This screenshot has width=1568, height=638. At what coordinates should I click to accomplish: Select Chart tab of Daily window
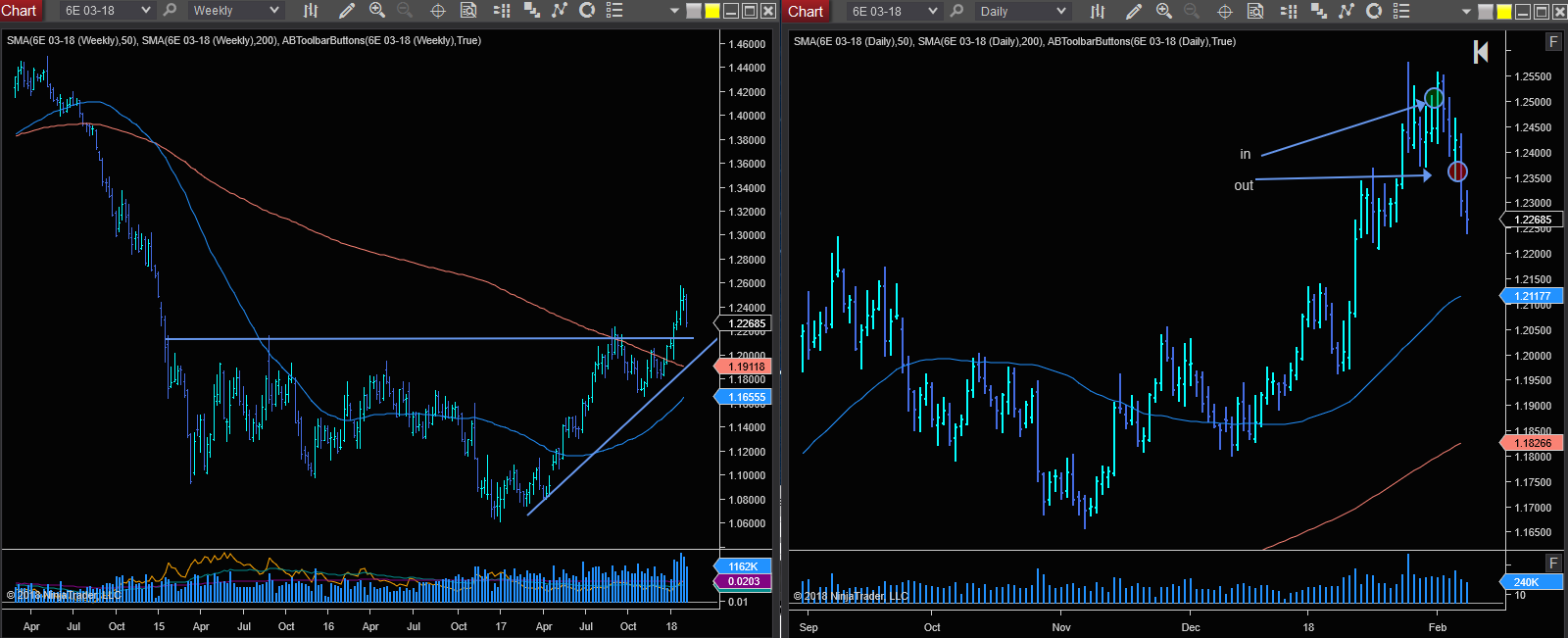tap(806, 11)
